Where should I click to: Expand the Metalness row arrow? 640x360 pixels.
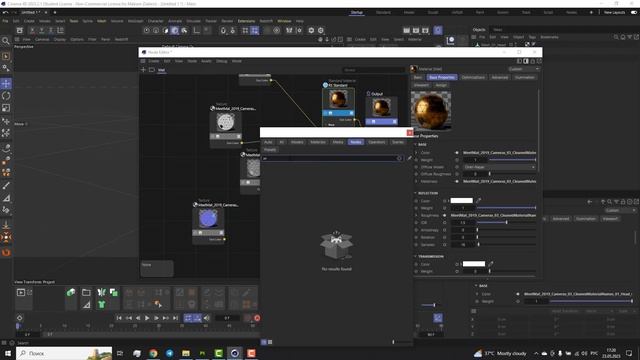pyautogui.click(x=416, y=181)
